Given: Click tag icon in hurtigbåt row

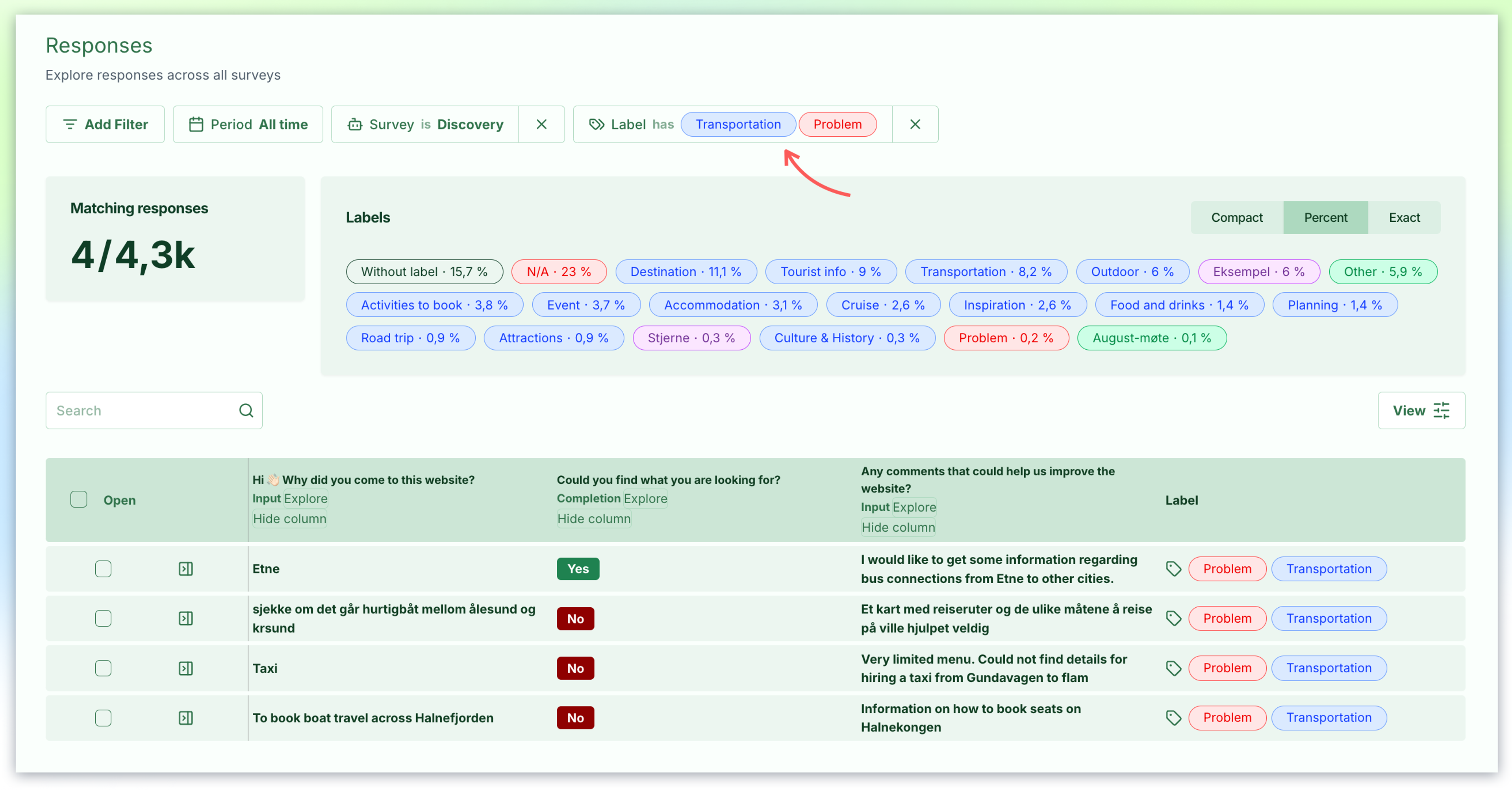Looking at the screenshot, I should pyautogui.click(x=1173, y=619).
